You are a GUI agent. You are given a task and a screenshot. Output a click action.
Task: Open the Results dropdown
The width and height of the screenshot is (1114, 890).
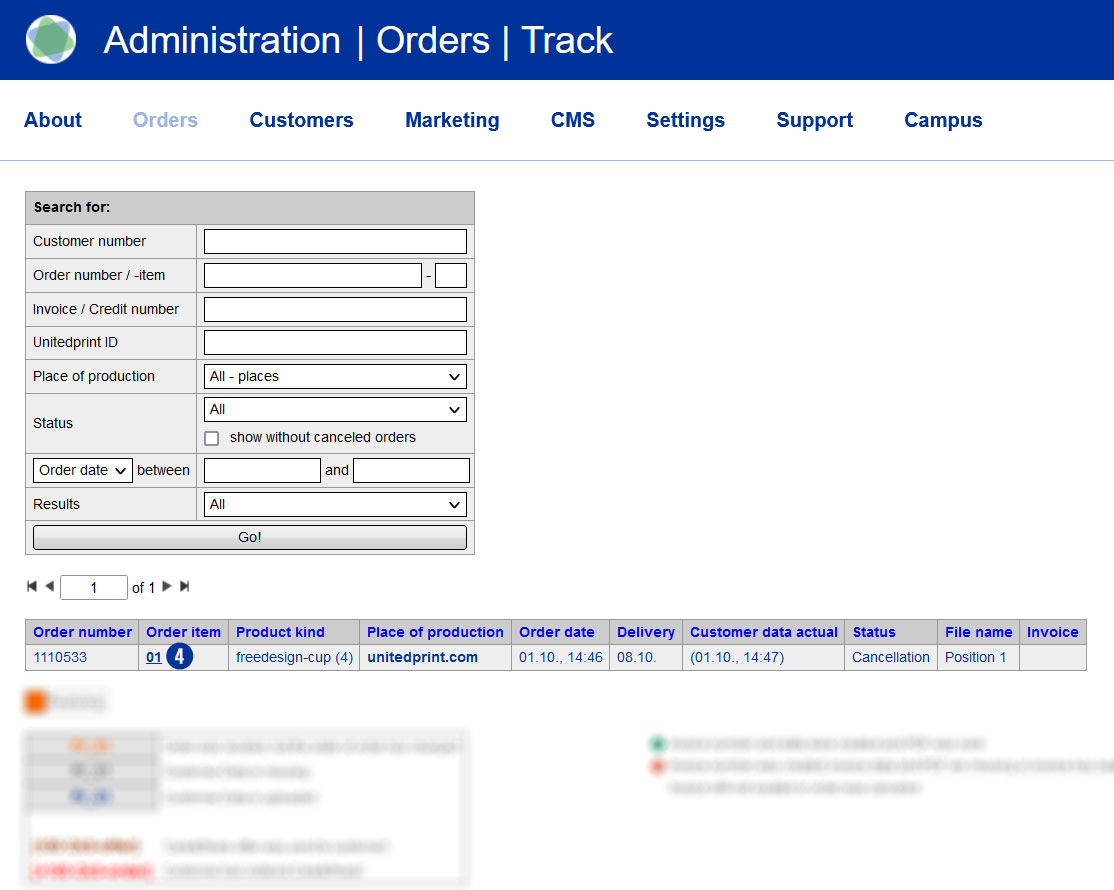tap(335, 505)
